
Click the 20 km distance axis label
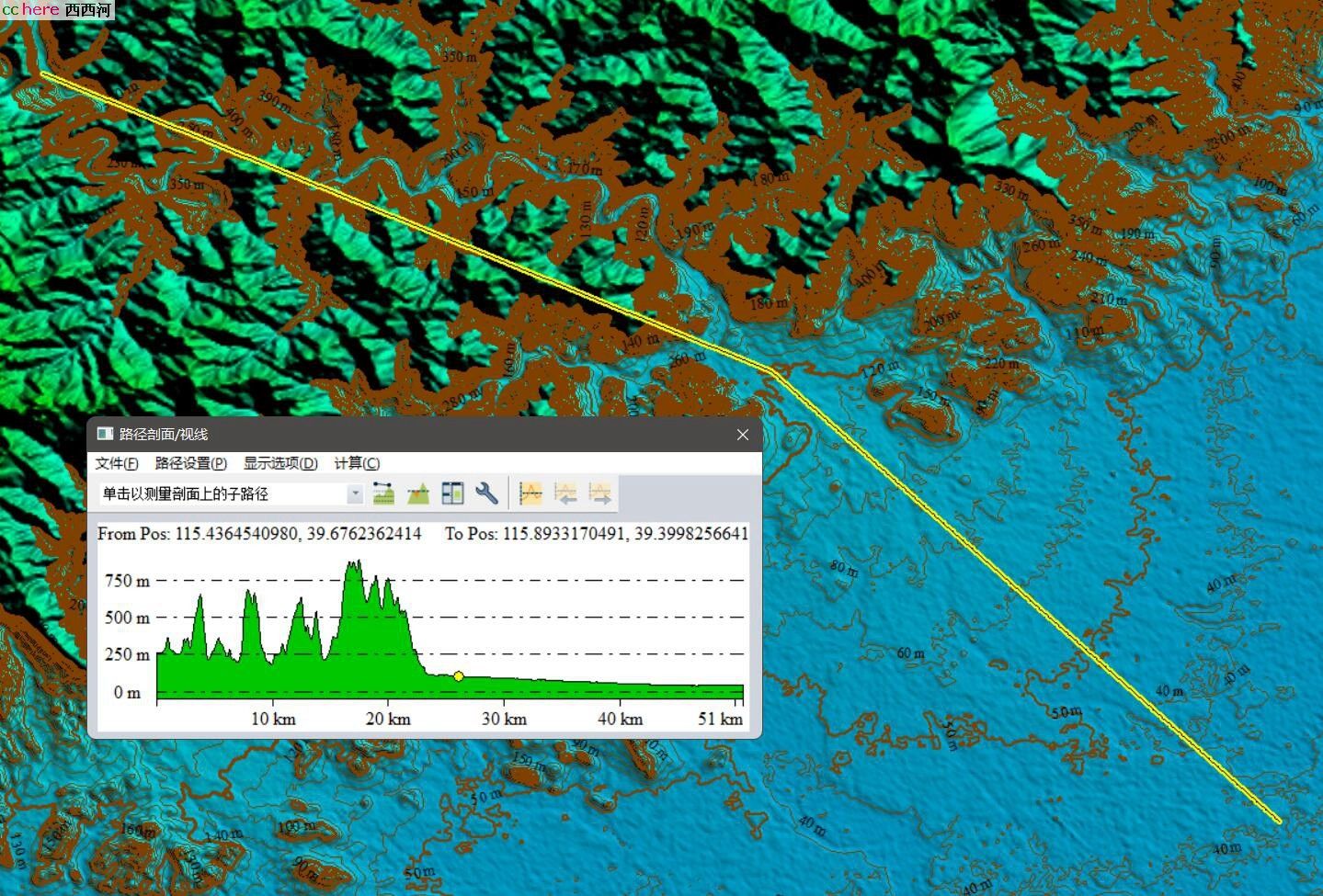(x=388, y=719)
